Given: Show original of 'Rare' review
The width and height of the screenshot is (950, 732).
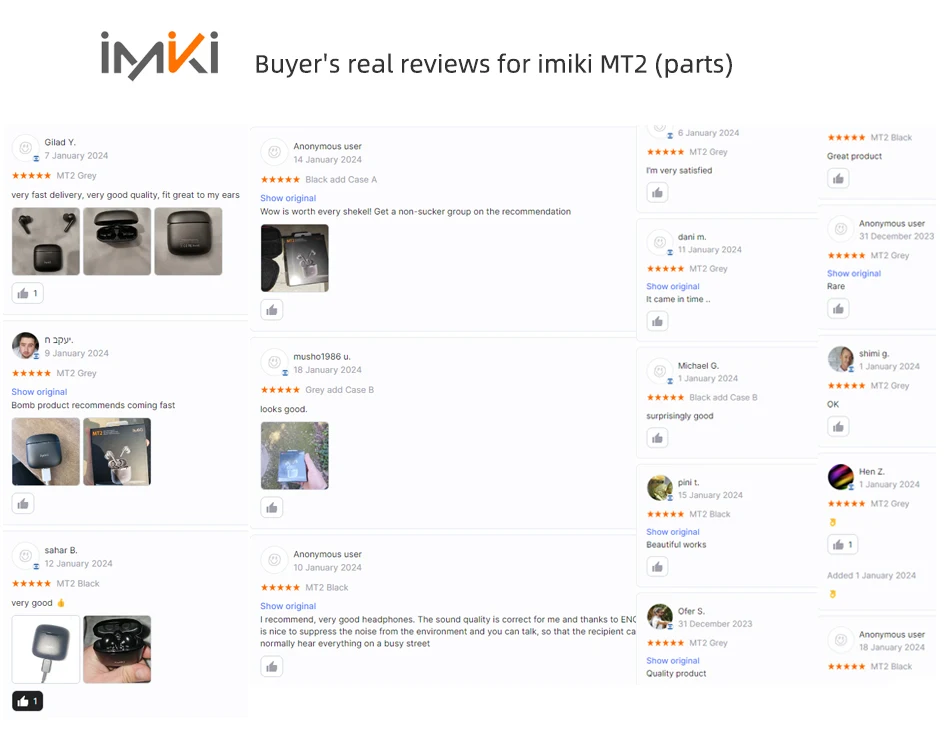Looking at the screenshot, I should tap(854, 273).
